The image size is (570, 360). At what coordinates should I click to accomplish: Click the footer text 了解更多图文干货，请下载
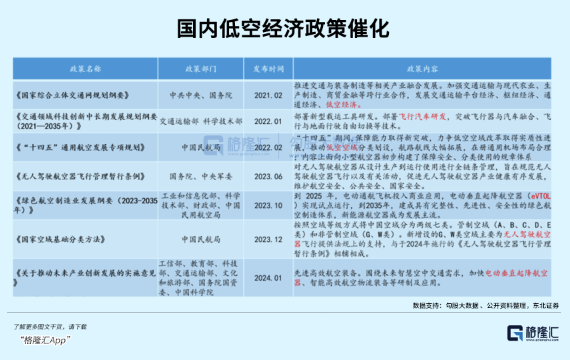(x=50, y=327)
